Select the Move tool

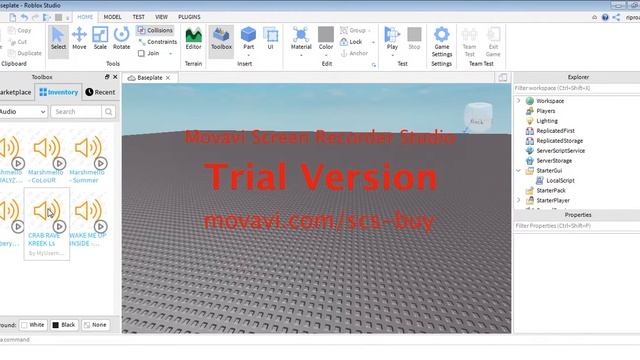[79, 39]
